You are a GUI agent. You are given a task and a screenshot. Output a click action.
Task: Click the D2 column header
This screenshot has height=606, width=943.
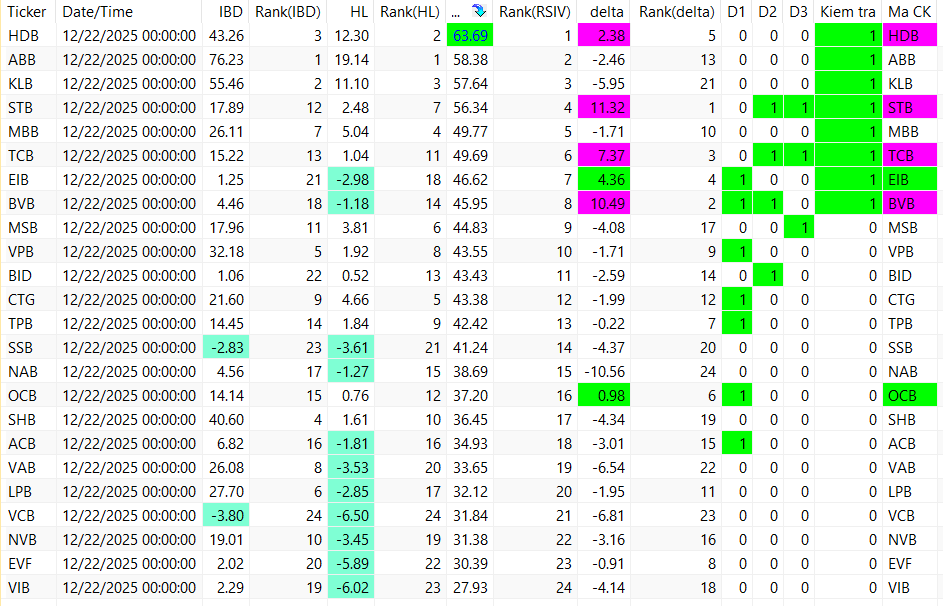pos(767,11)
